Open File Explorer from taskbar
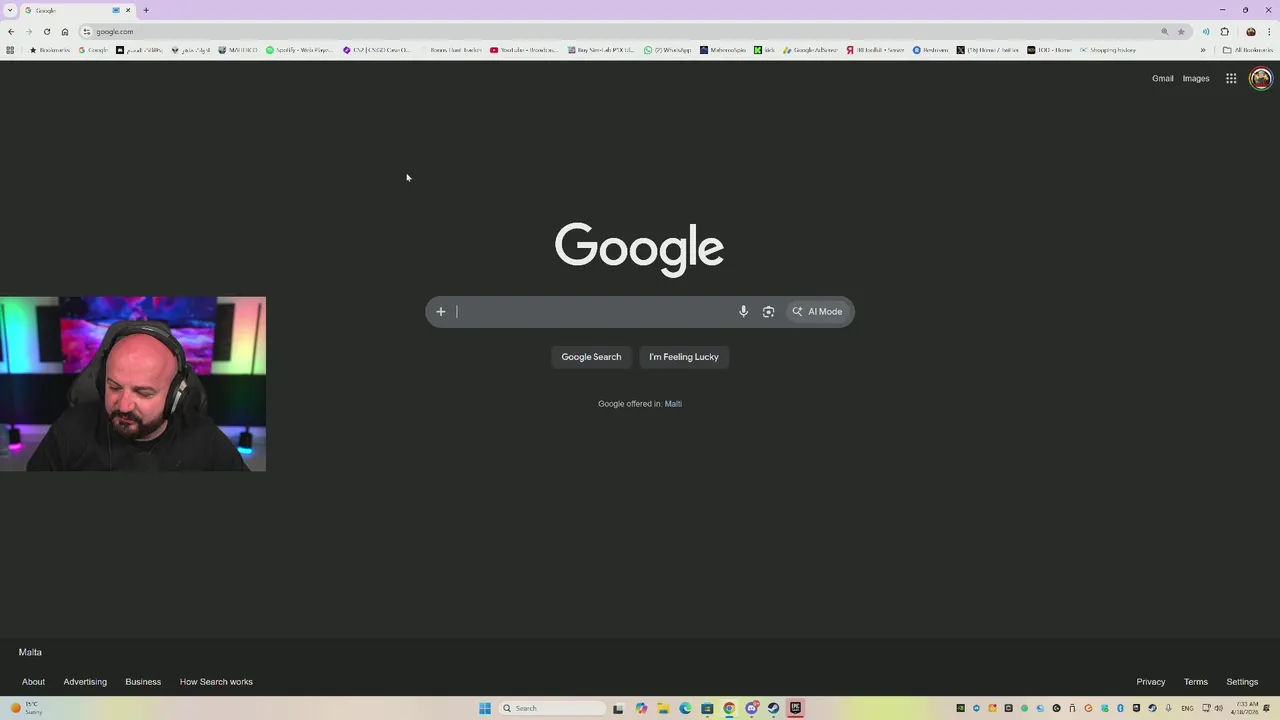 663,708
